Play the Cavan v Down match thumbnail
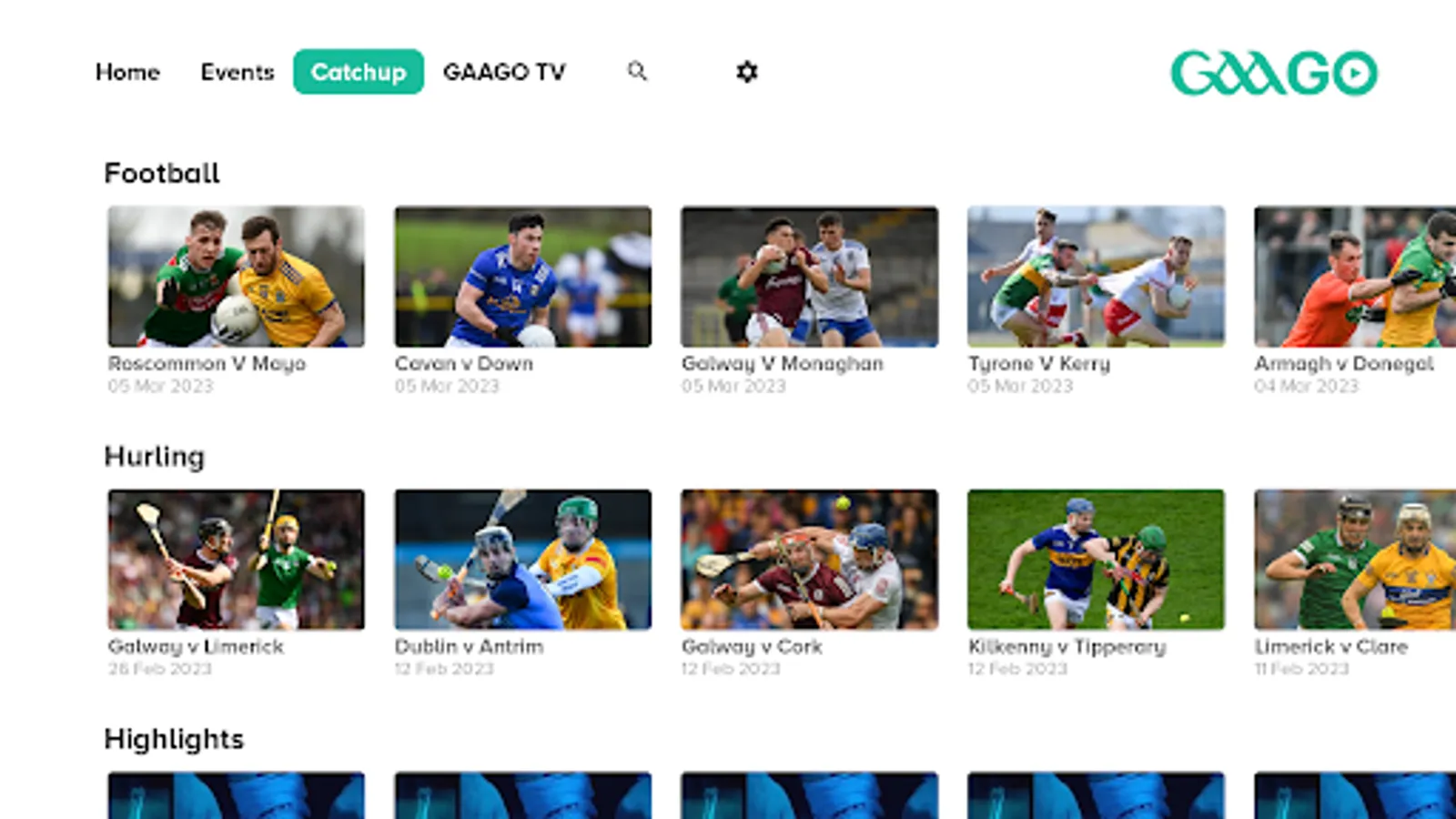1456x819 pixels. point(523,277)
